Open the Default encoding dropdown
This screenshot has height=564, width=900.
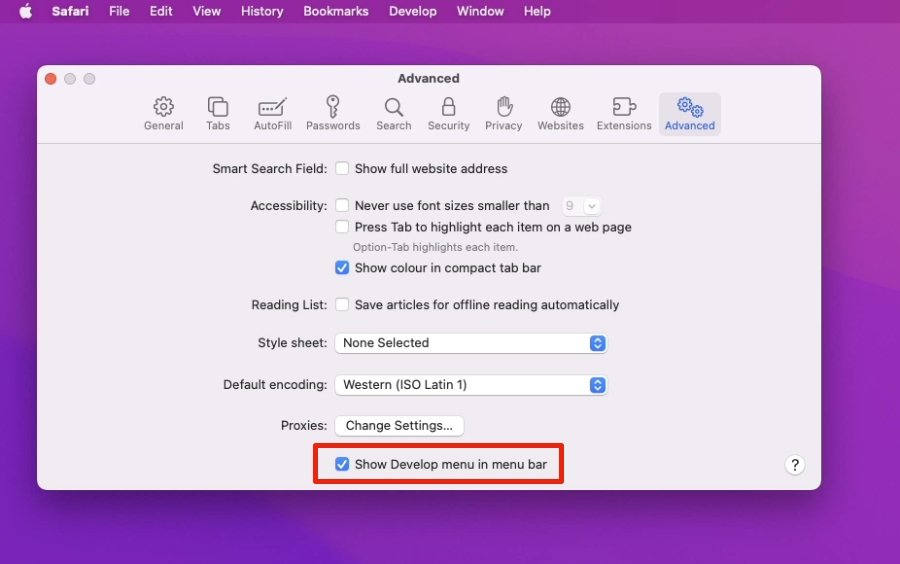point(471,385)
